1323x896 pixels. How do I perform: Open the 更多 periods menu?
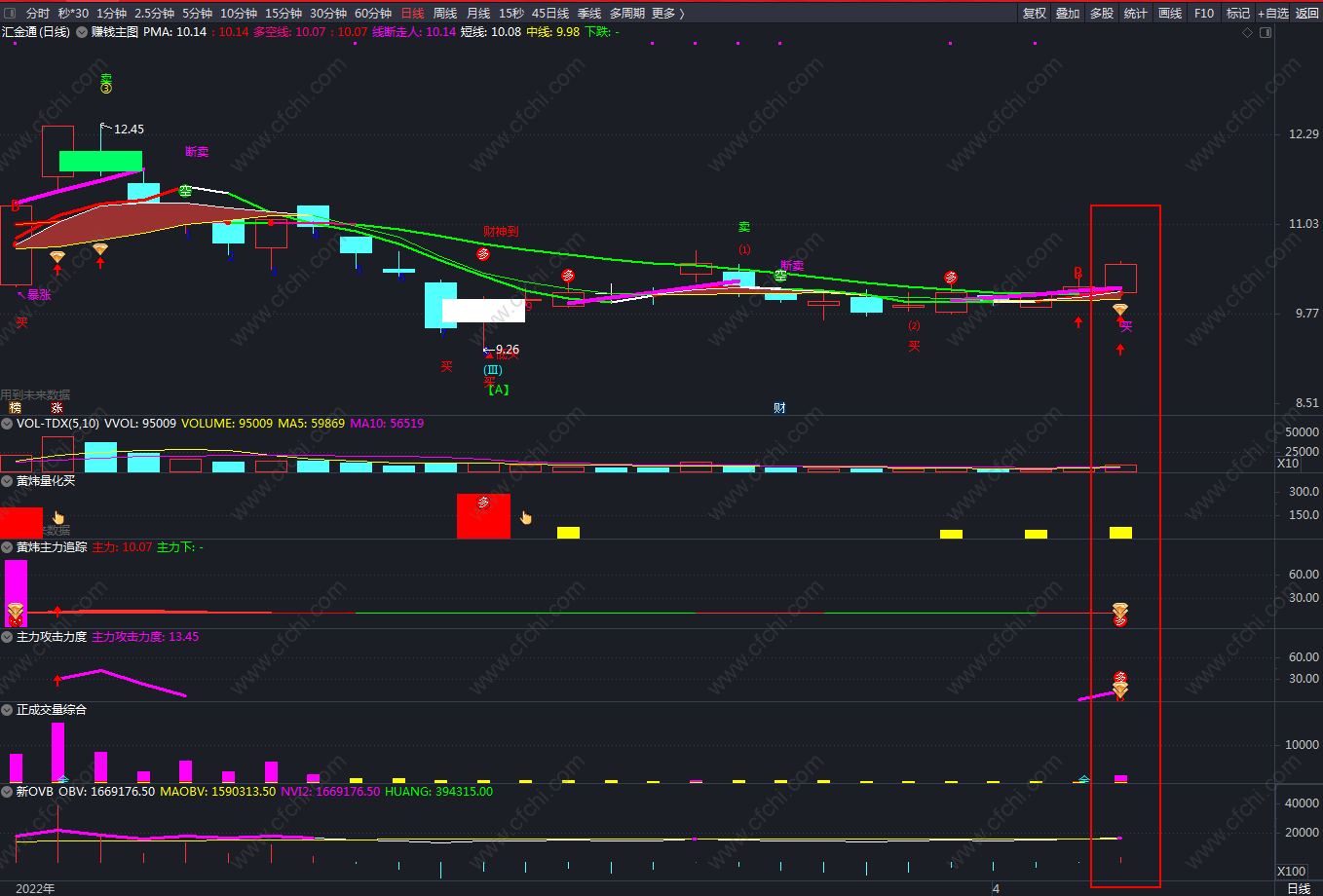[x=667, y=13]
